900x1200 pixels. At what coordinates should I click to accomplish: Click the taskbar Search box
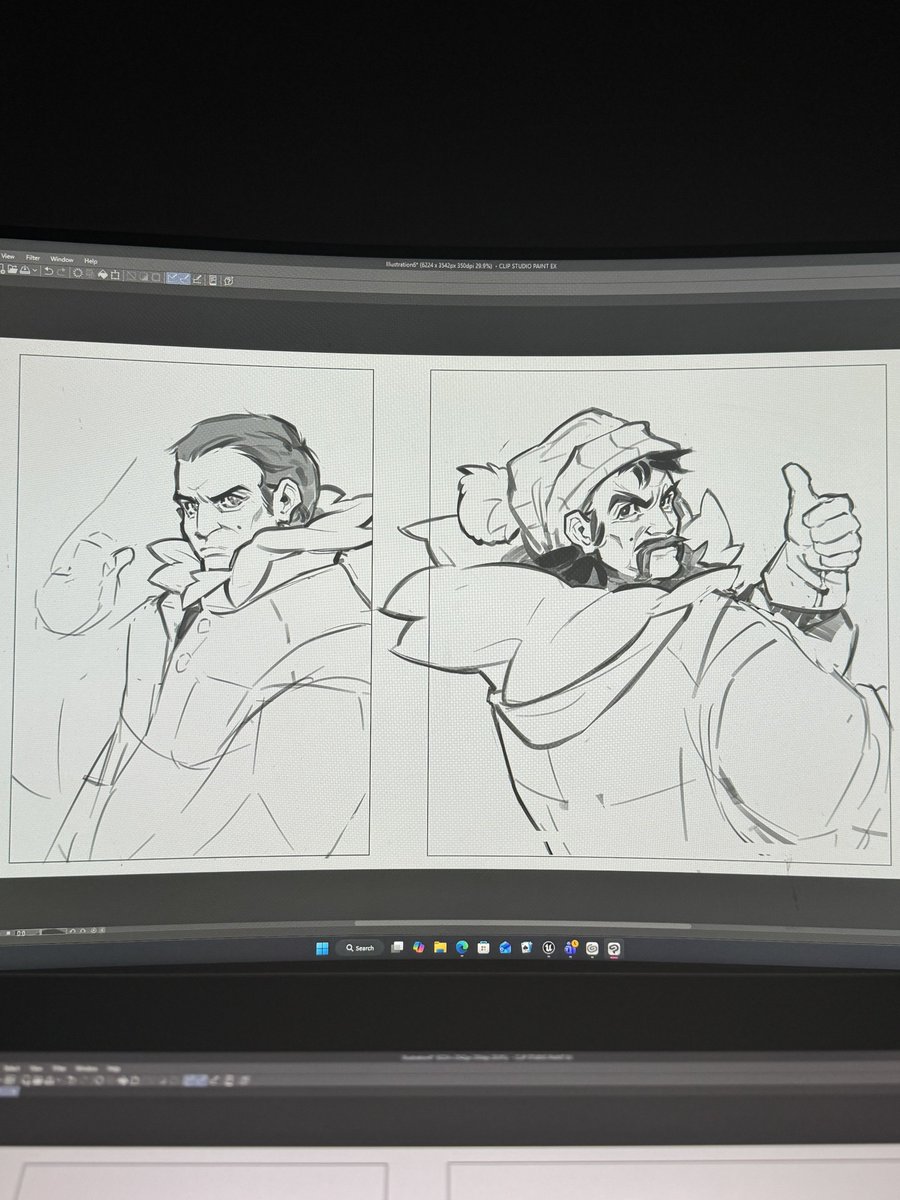(360, 948)
